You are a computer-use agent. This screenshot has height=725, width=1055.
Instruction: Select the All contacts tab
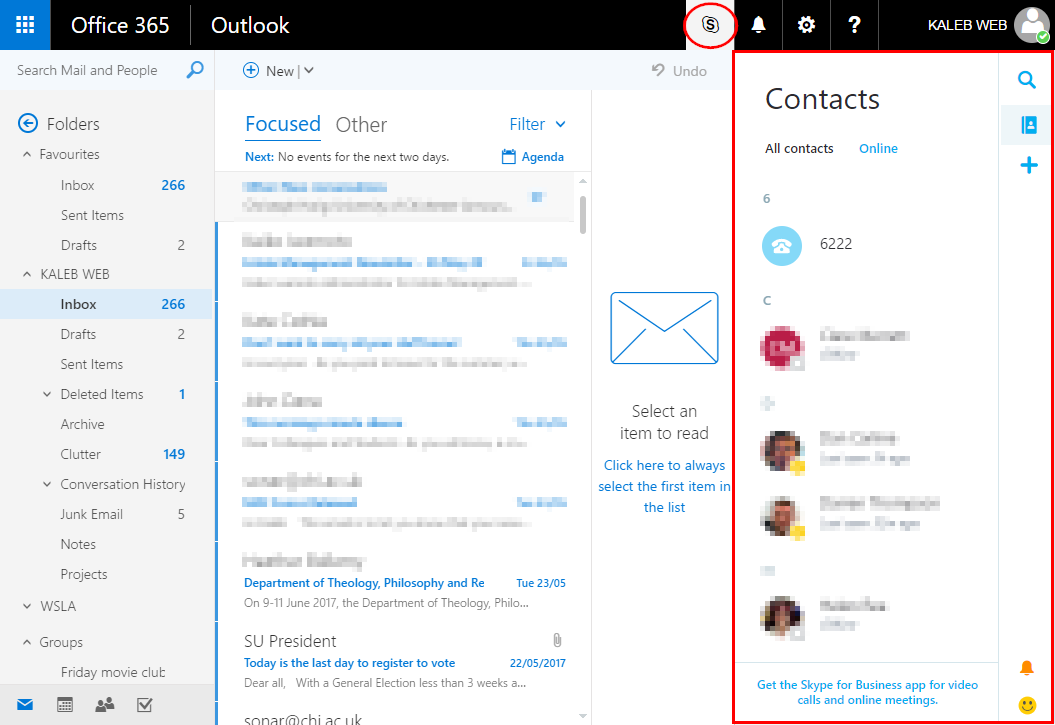pos(799,149)
